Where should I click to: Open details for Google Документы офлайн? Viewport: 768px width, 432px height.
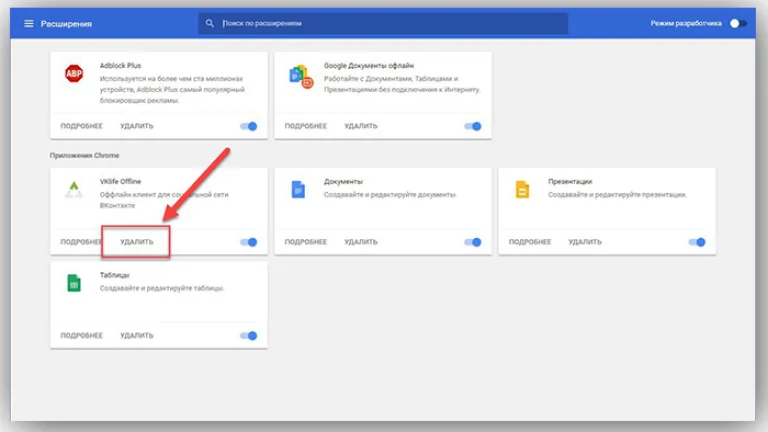click(x=306, y=126)
